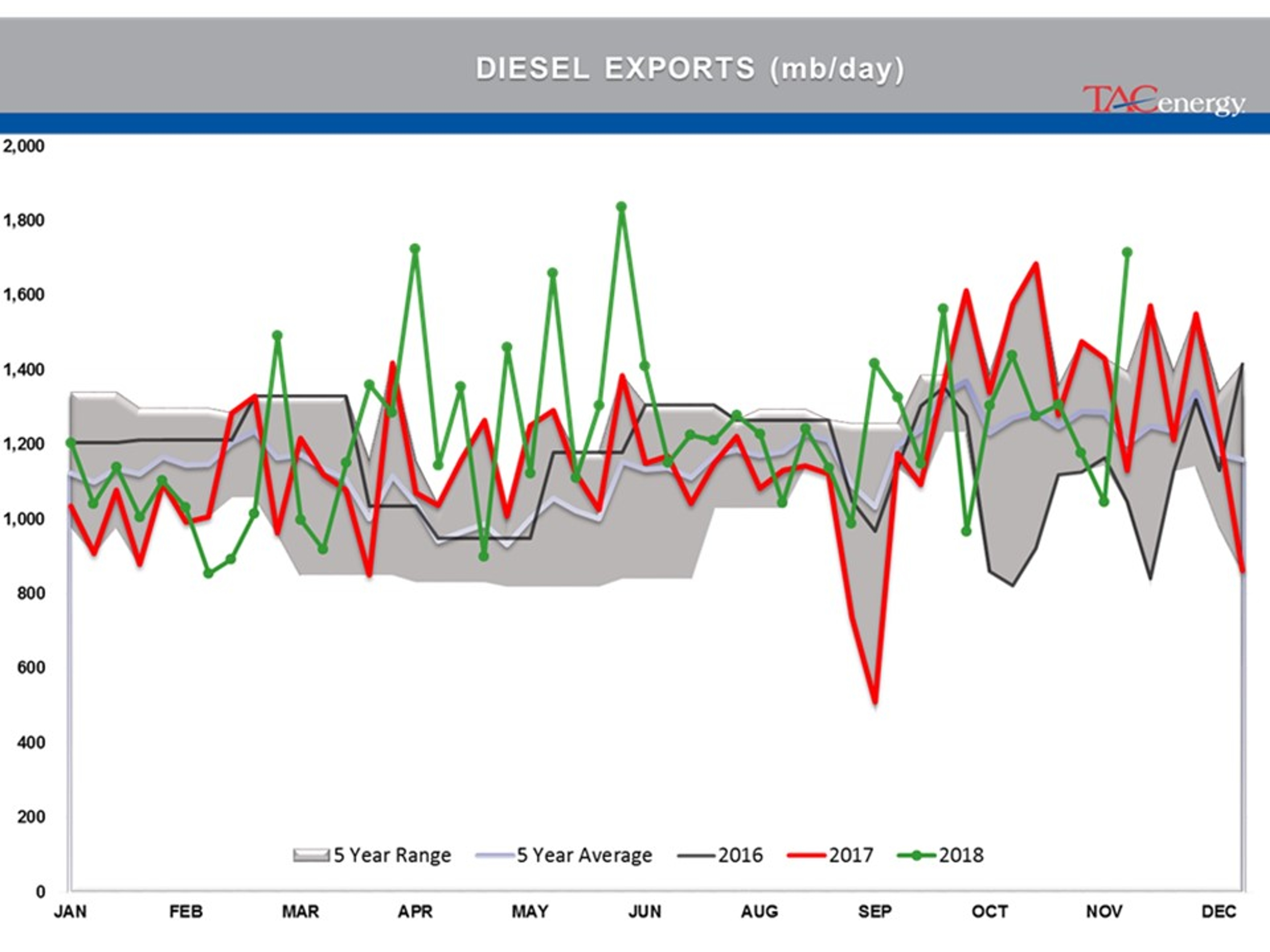Image resolution: width=1270 pixels, height=952 pixels.
Task: Click the MAR axis label
Action: (300, 911)
